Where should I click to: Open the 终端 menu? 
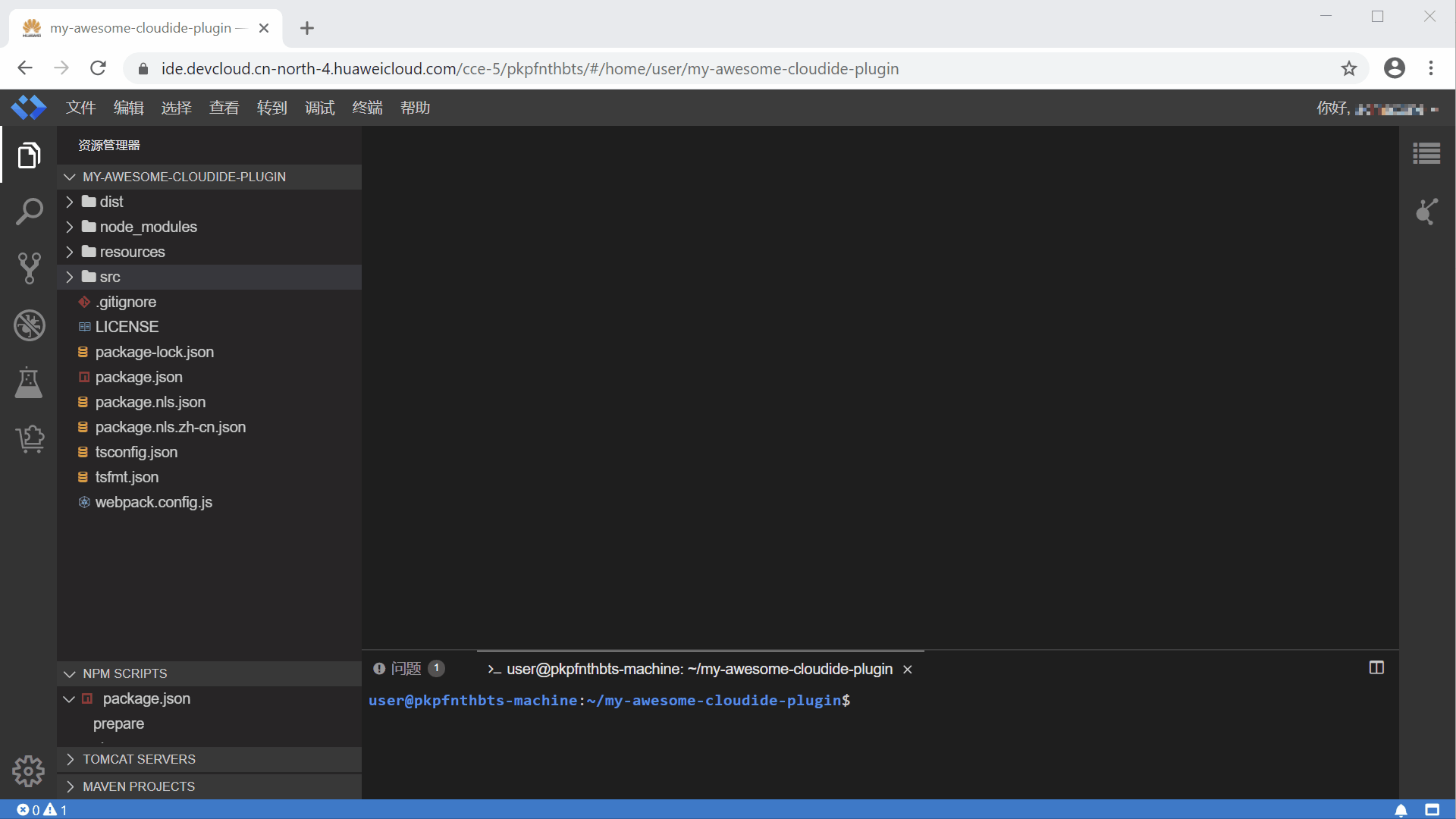point(367,107)
